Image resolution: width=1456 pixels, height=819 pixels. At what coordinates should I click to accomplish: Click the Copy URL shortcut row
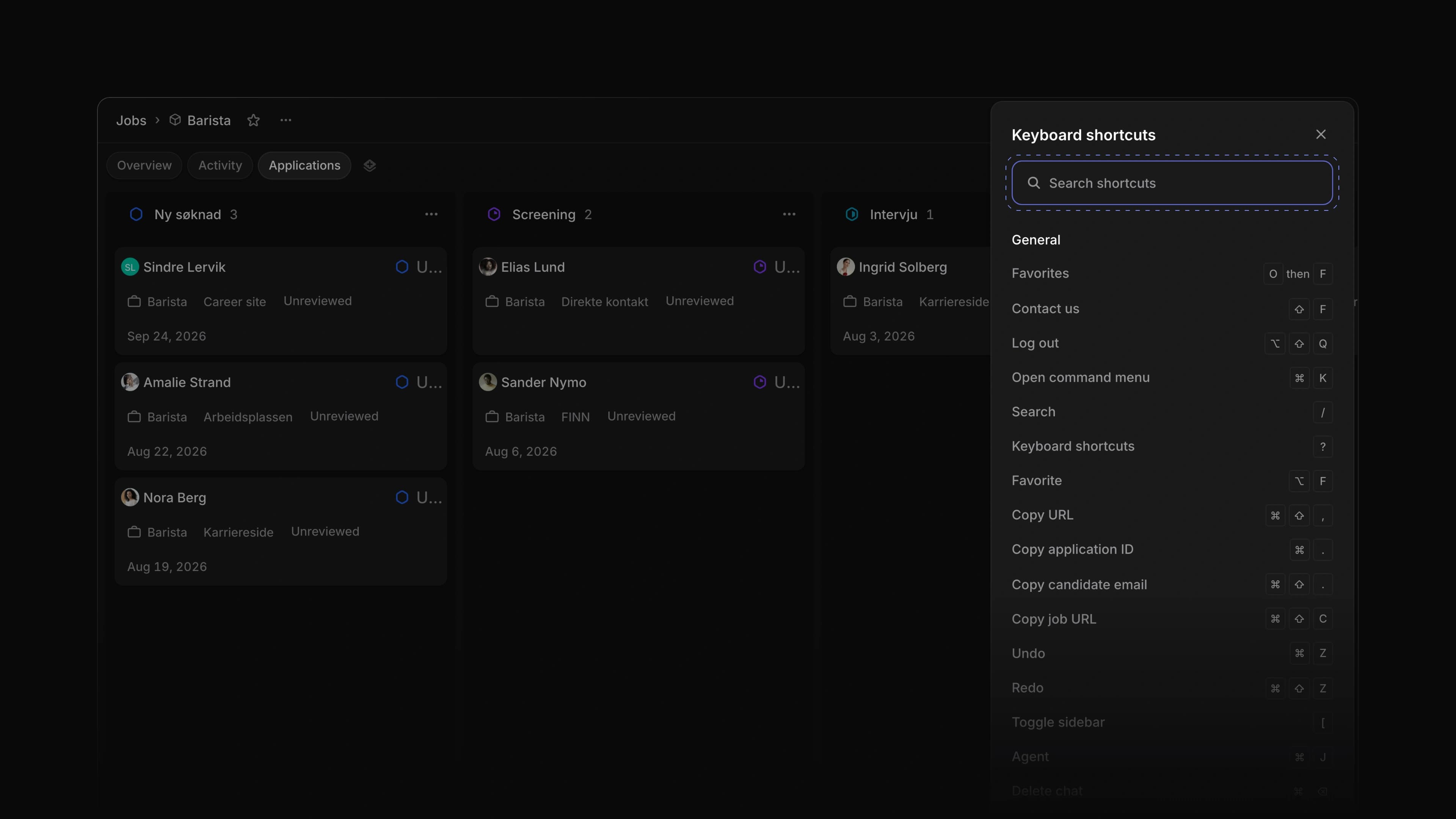coord(1172,515)
